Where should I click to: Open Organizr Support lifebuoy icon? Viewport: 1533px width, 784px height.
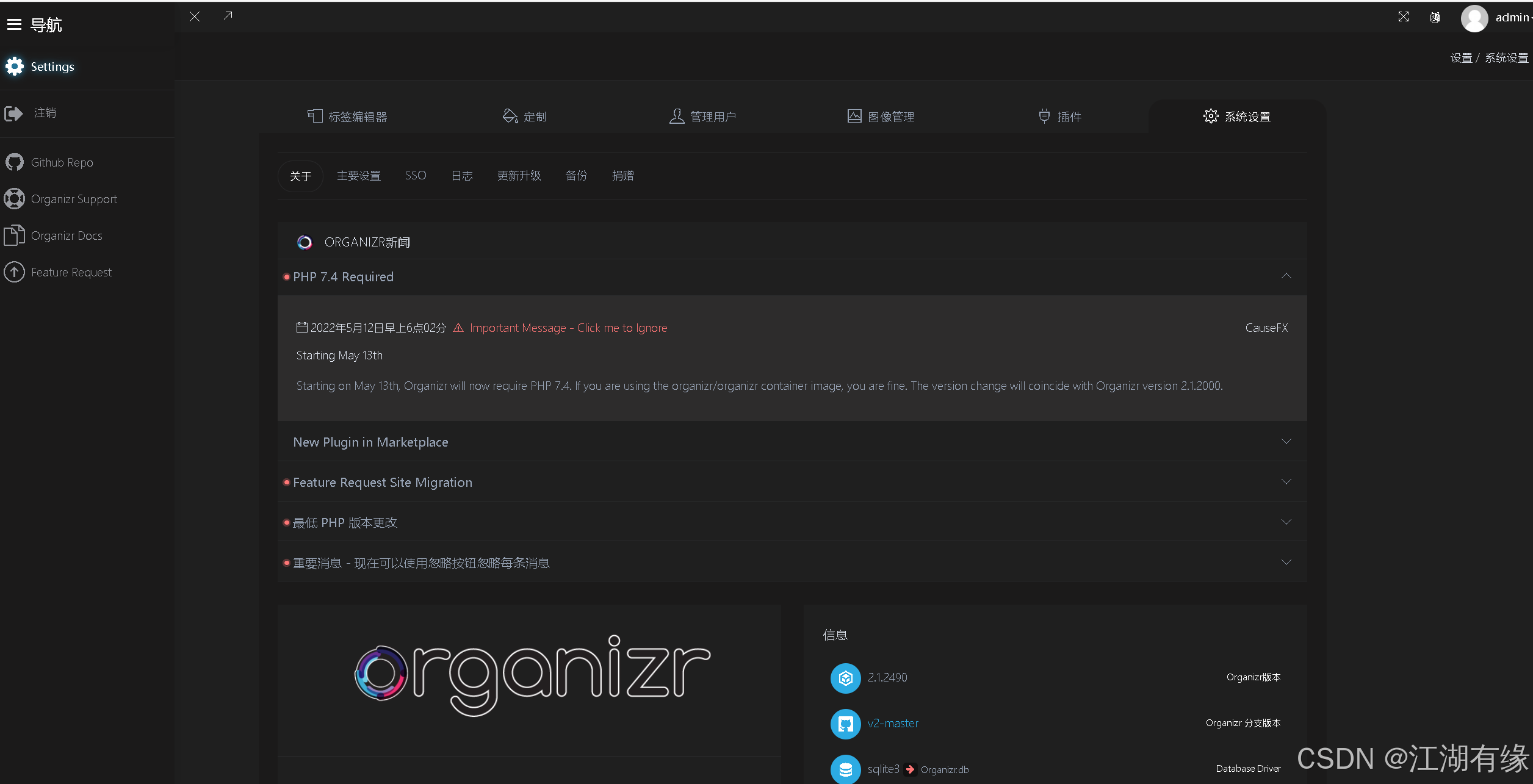(x=15, y=199)
